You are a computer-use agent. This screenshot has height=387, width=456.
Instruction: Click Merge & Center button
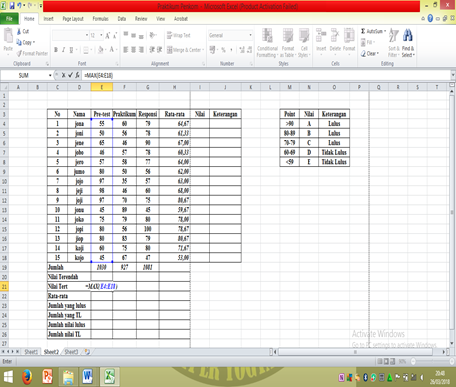click(184, 50)
